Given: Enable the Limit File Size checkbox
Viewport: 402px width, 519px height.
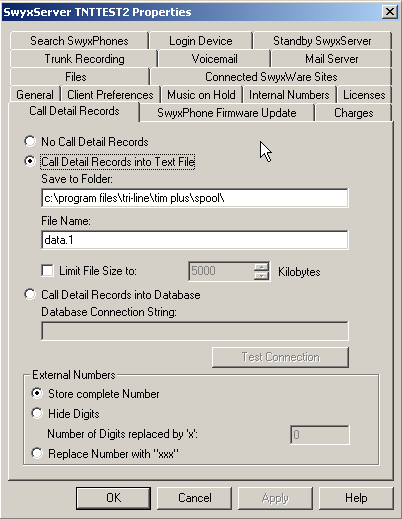Looking at the screenshot, I should [89, 271].
